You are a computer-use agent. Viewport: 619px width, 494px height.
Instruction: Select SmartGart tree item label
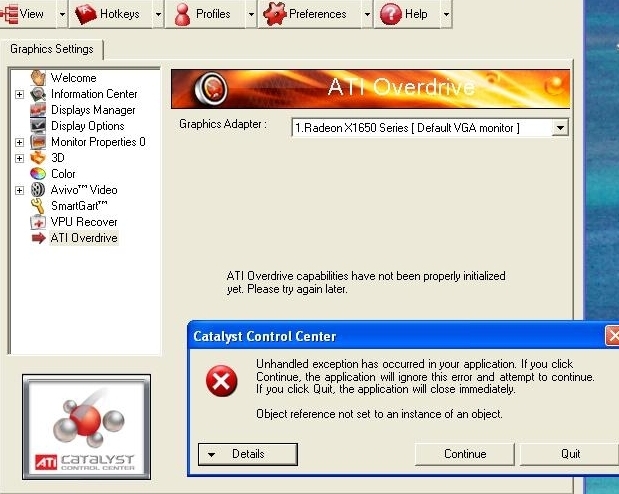79,206
